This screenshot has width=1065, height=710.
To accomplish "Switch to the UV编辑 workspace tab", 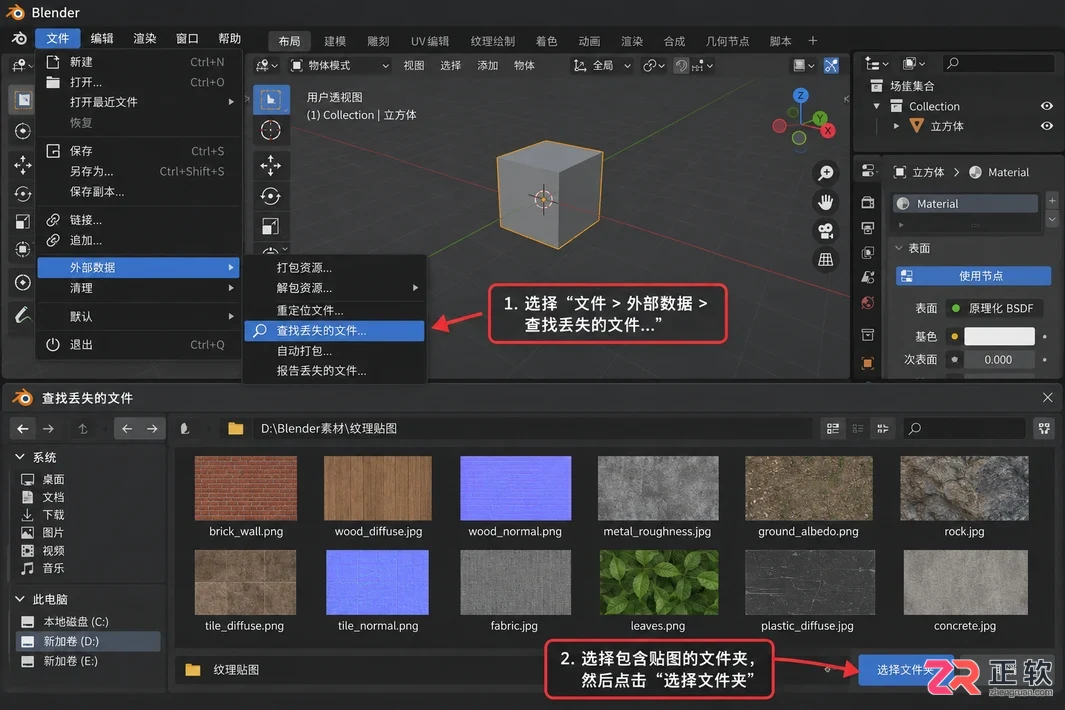I will point(429,41).
